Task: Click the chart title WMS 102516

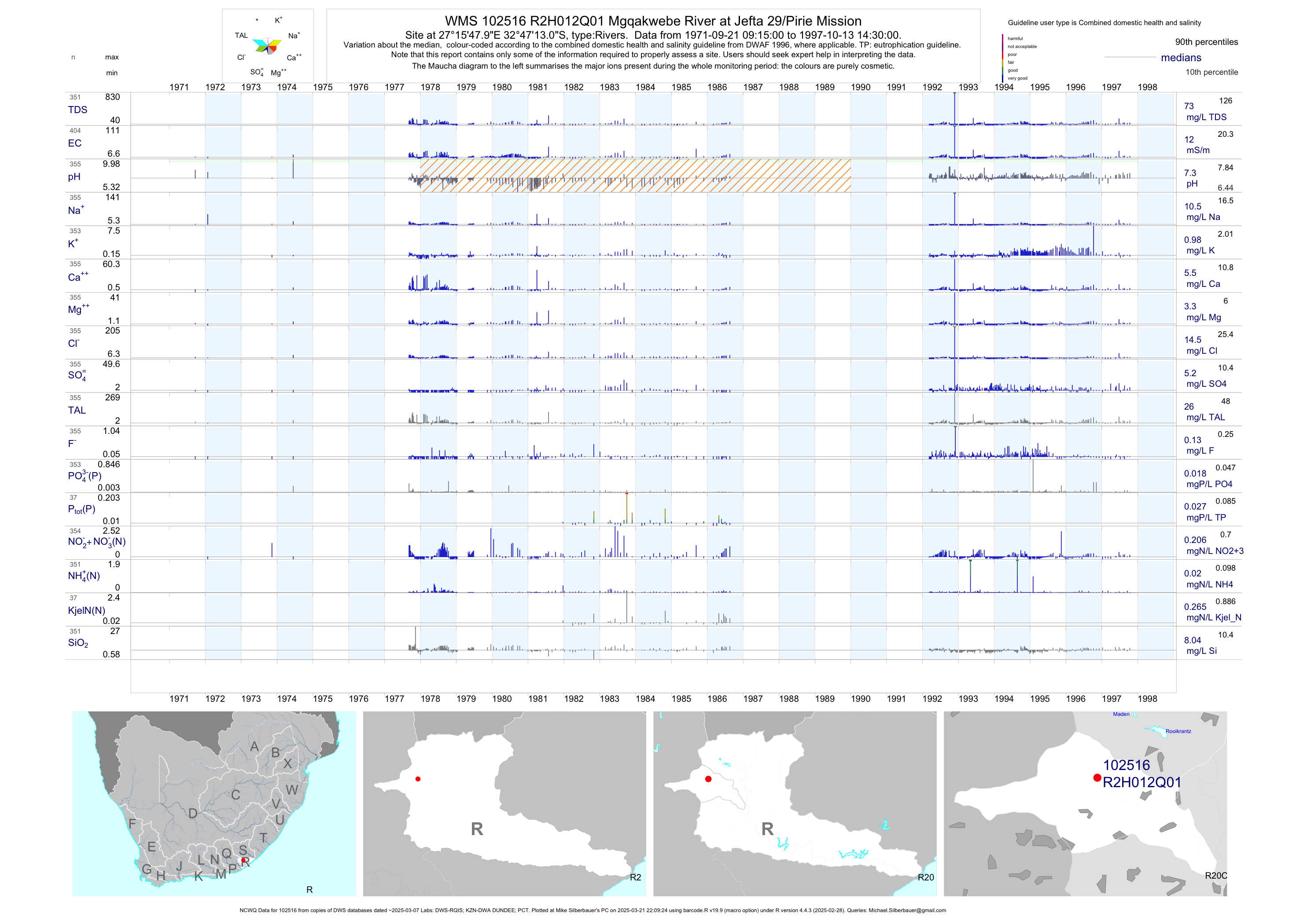Action: click(653, 21)
